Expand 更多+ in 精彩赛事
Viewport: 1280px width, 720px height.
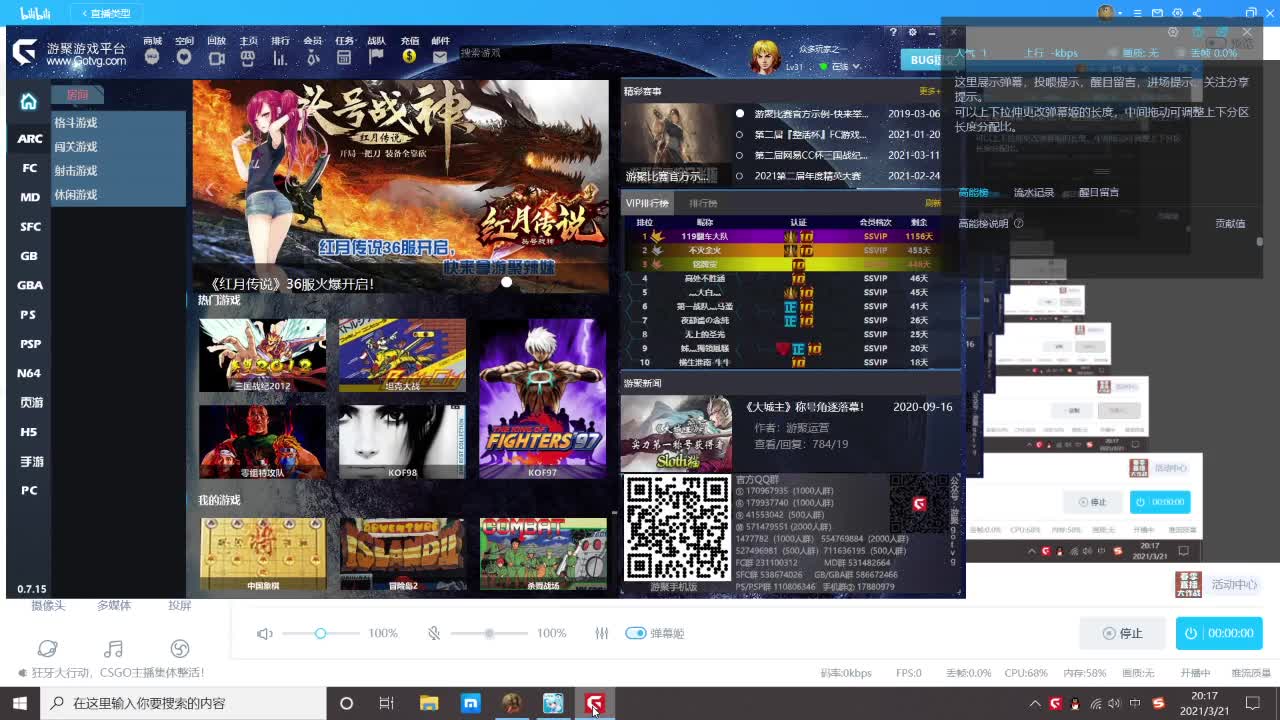click(x=929, y=91)
